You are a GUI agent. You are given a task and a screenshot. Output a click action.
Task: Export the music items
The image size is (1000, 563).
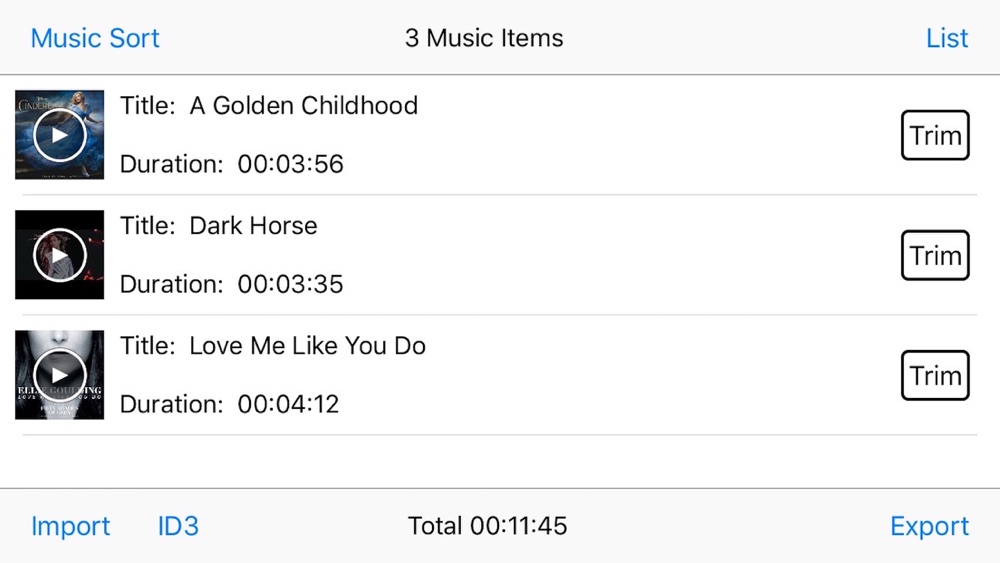click(x=929, y=527)
